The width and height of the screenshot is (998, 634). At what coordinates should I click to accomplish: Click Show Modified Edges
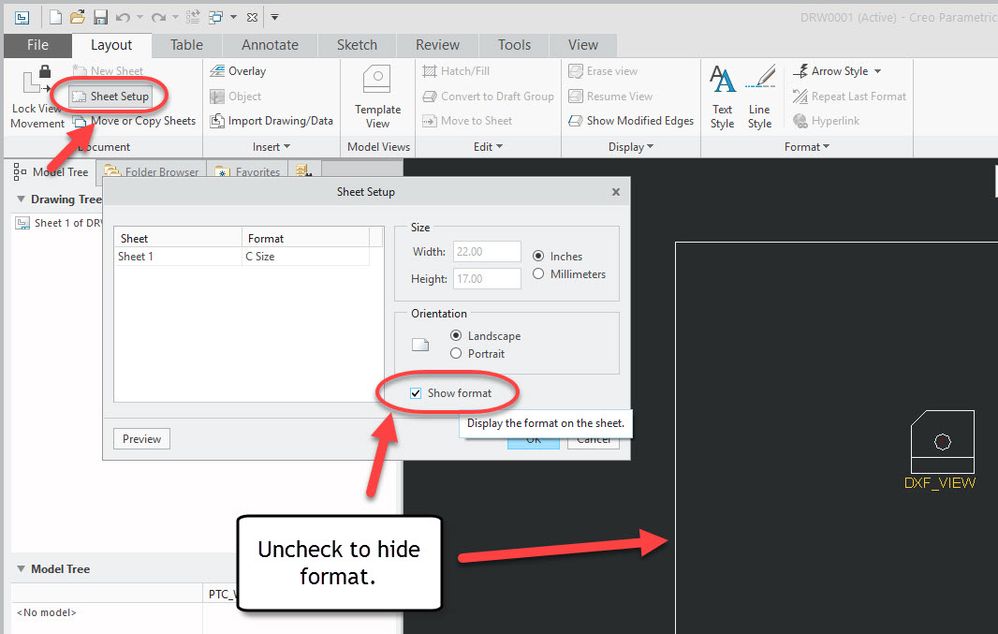(x=631, y=121)
